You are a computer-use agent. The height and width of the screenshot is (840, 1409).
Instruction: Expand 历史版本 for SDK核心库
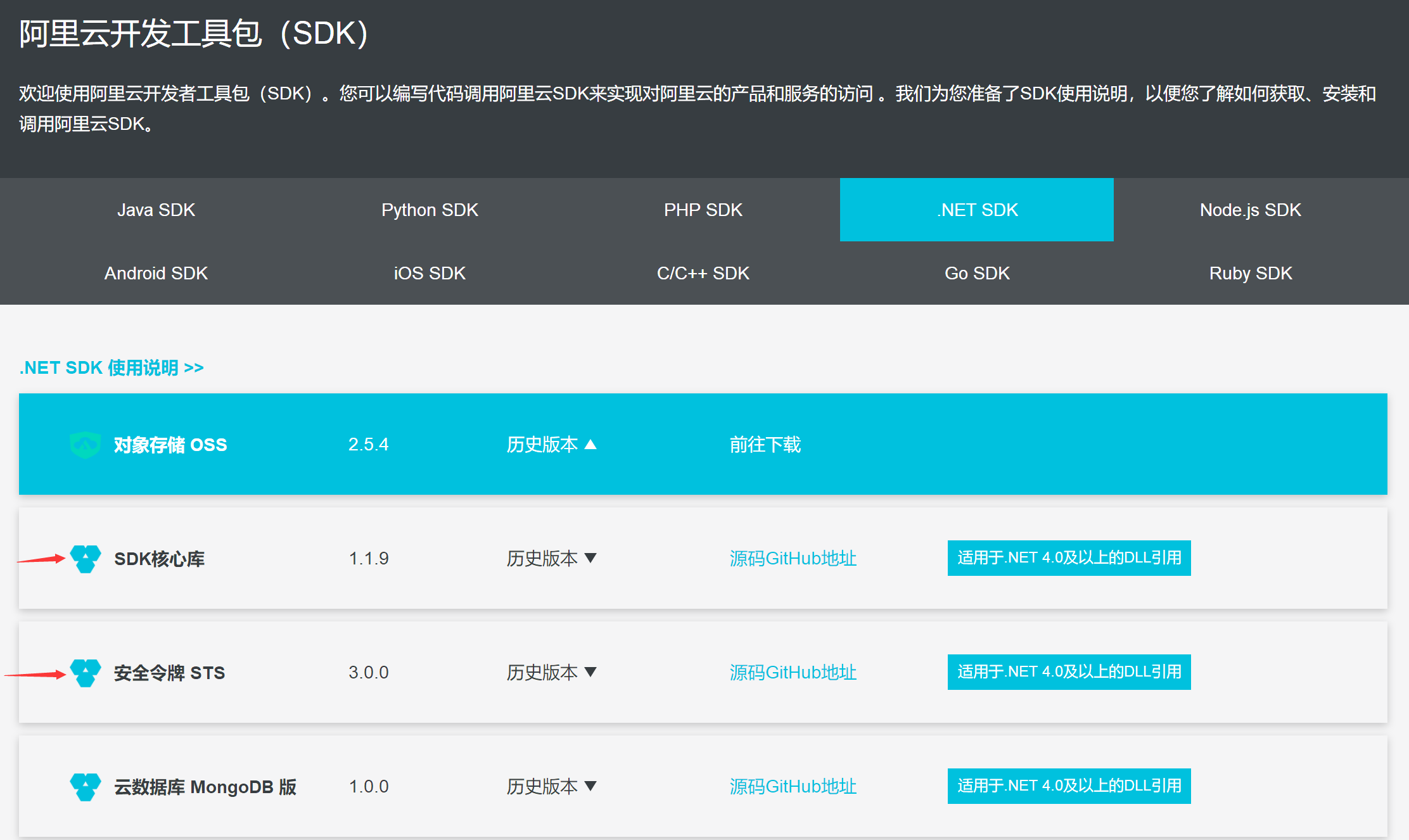[x=551, y=558]
